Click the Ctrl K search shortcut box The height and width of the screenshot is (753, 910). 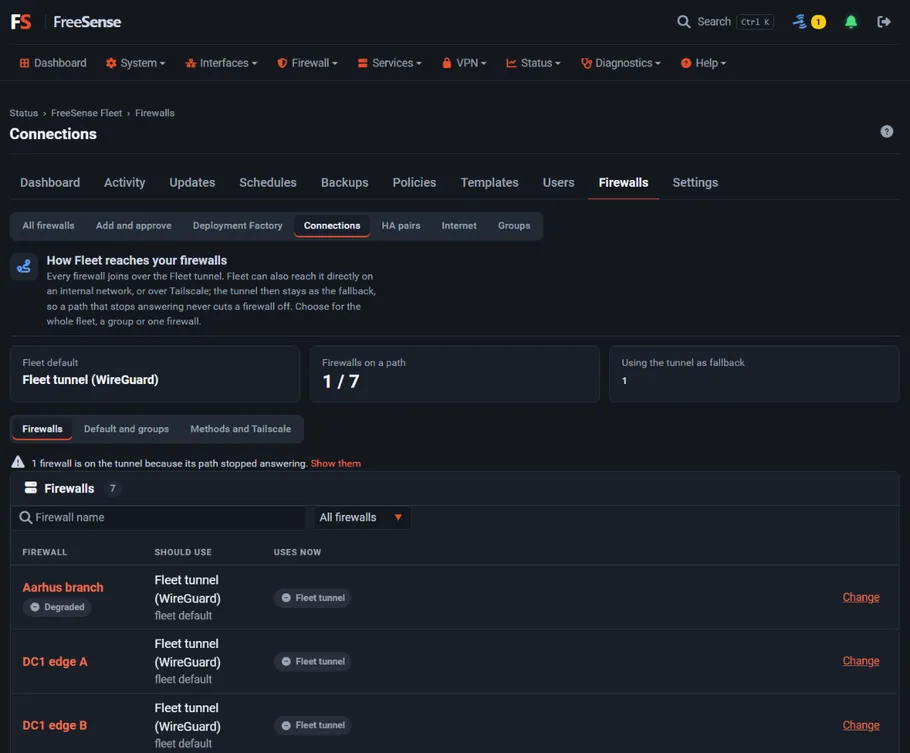tap(755, 22)
